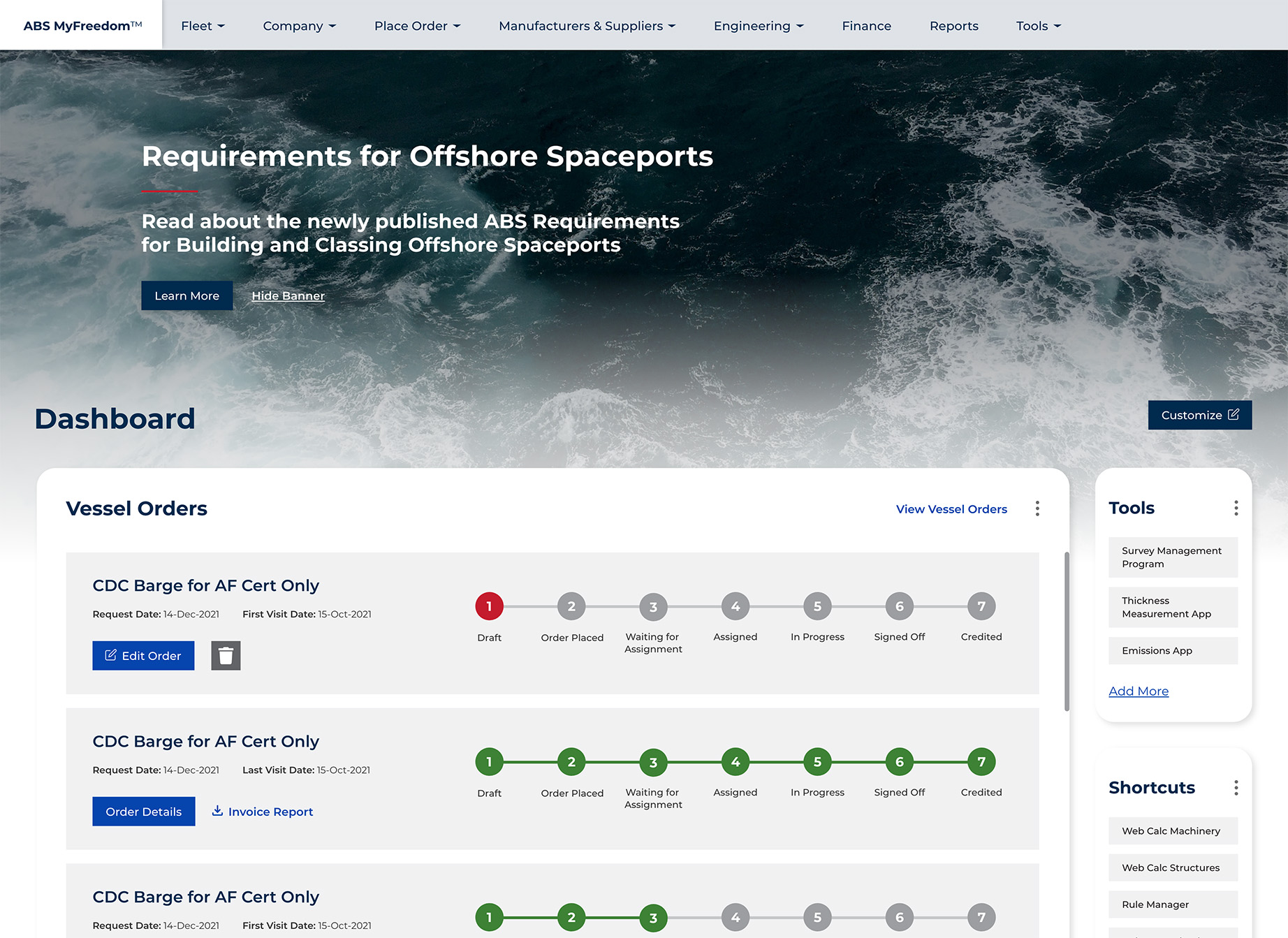Viewport: 1288px width, 938px height.
Task: Click Add More link in Tools panel
Action: coord(1139,691)
